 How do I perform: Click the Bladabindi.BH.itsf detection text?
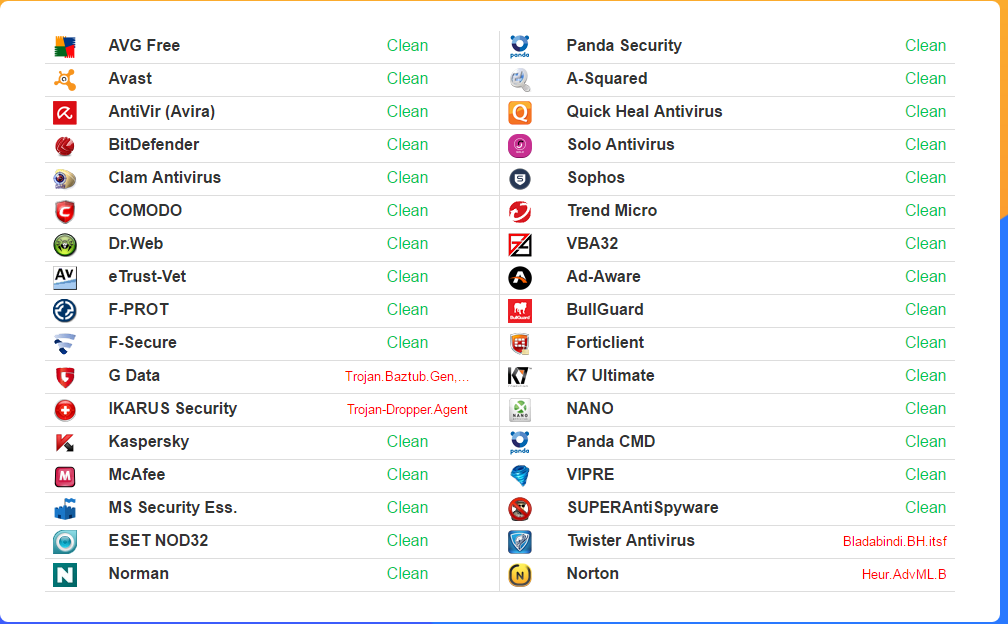[x=894, y=542]
